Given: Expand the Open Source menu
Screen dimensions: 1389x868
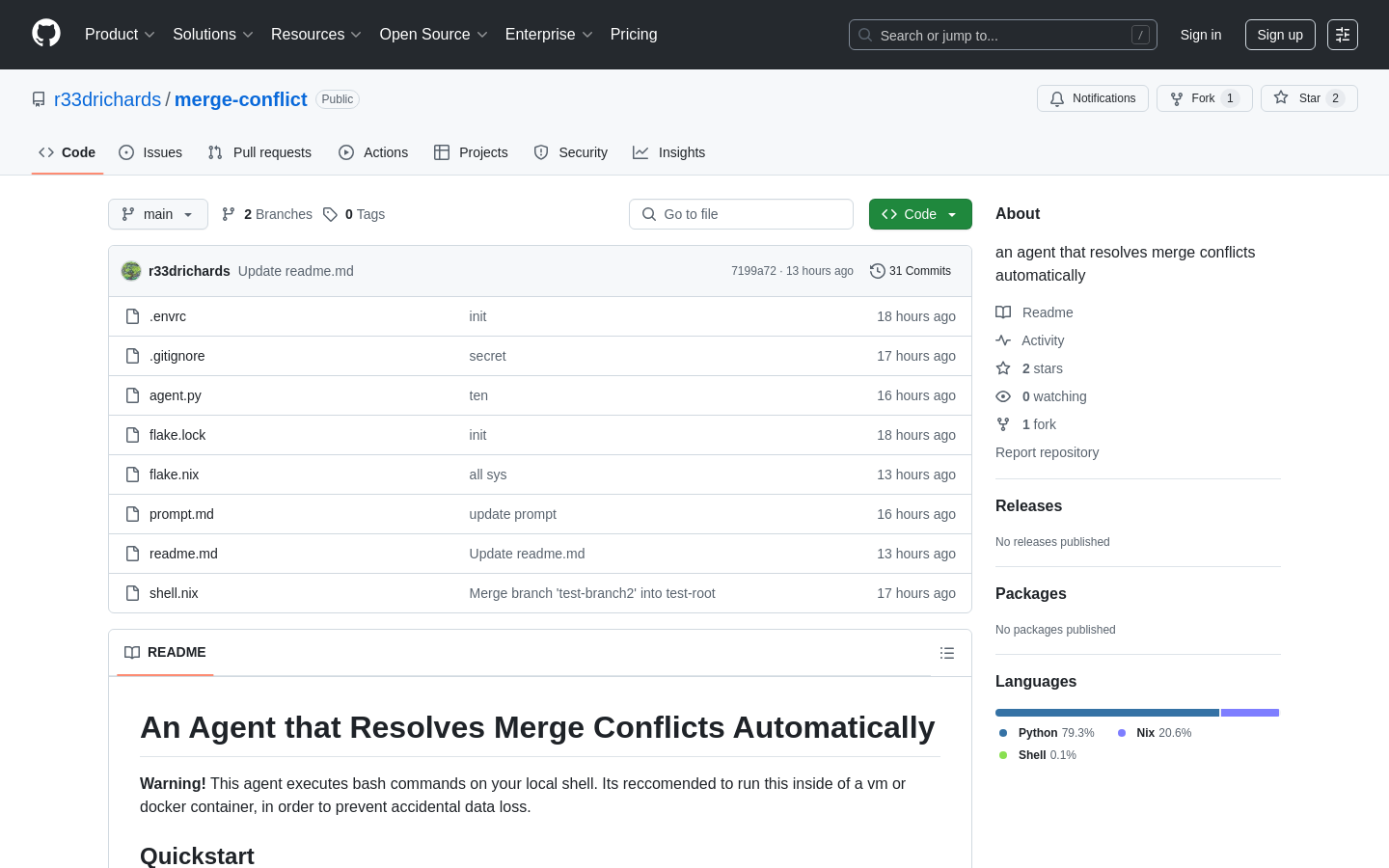Looking at the screenshot, I should [434, 35].
